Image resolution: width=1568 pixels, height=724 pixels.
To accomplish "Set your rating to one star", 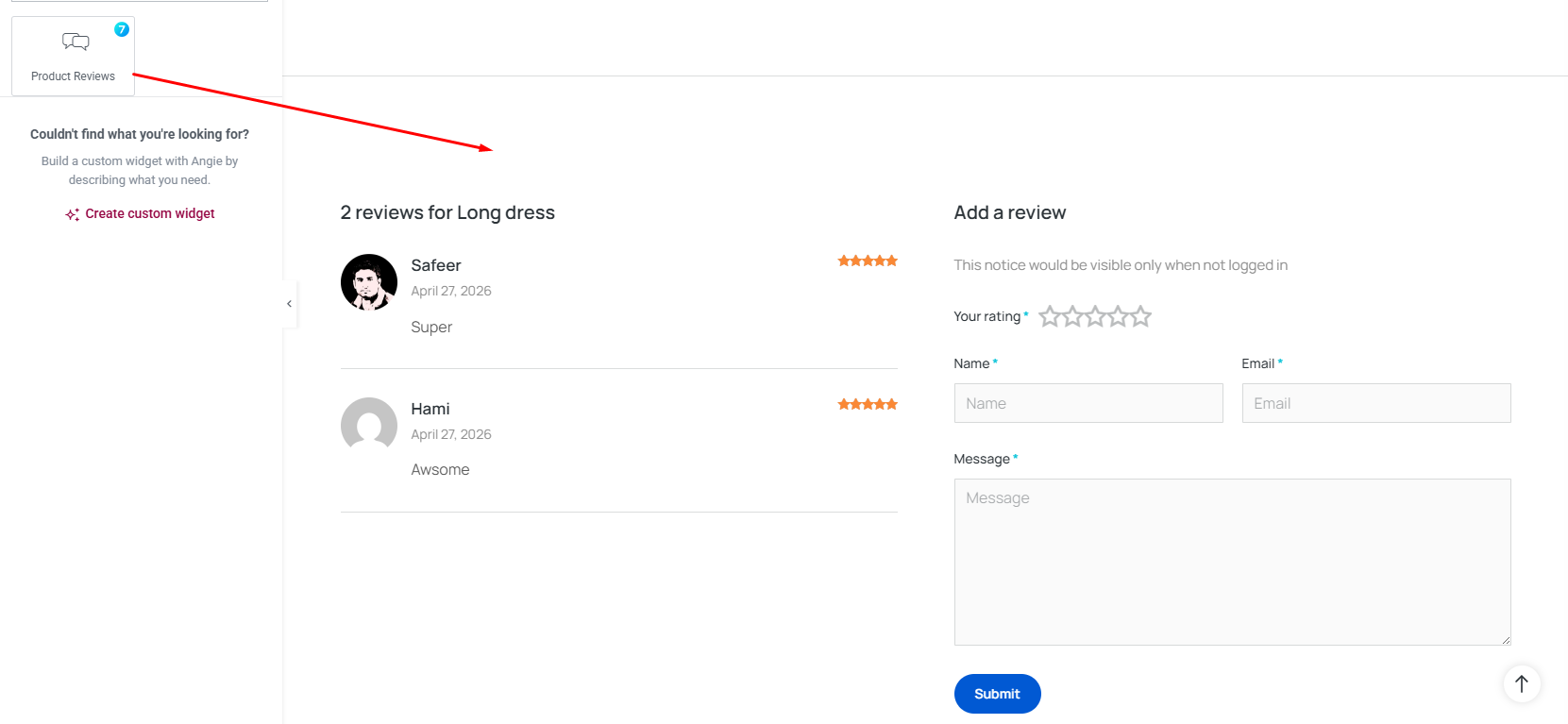I will pos(1050,316).
